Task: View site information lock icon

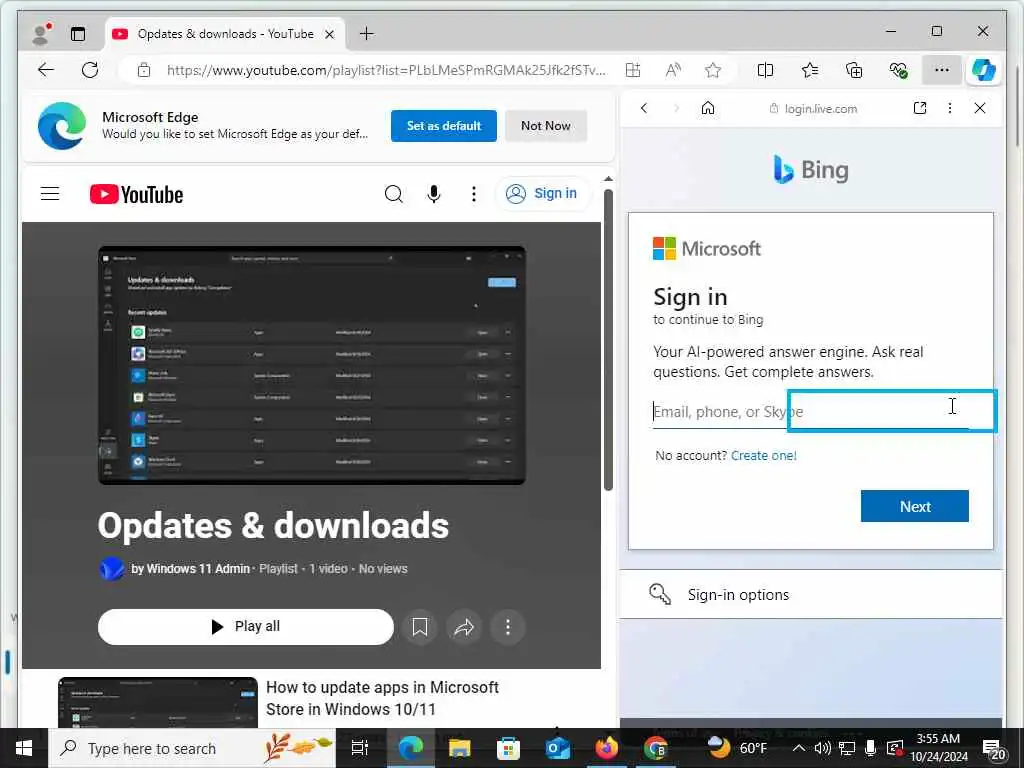Action: coord(144,70)
